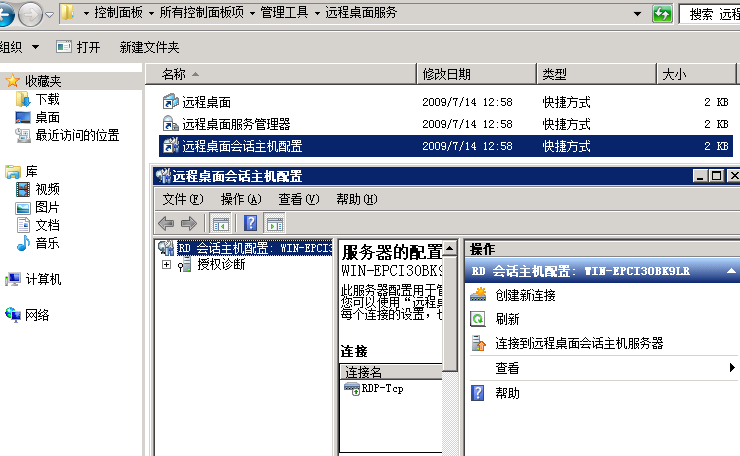
Task: Open the 文件(F) menu
Action: pyautogui.click(x=183, y=199)
